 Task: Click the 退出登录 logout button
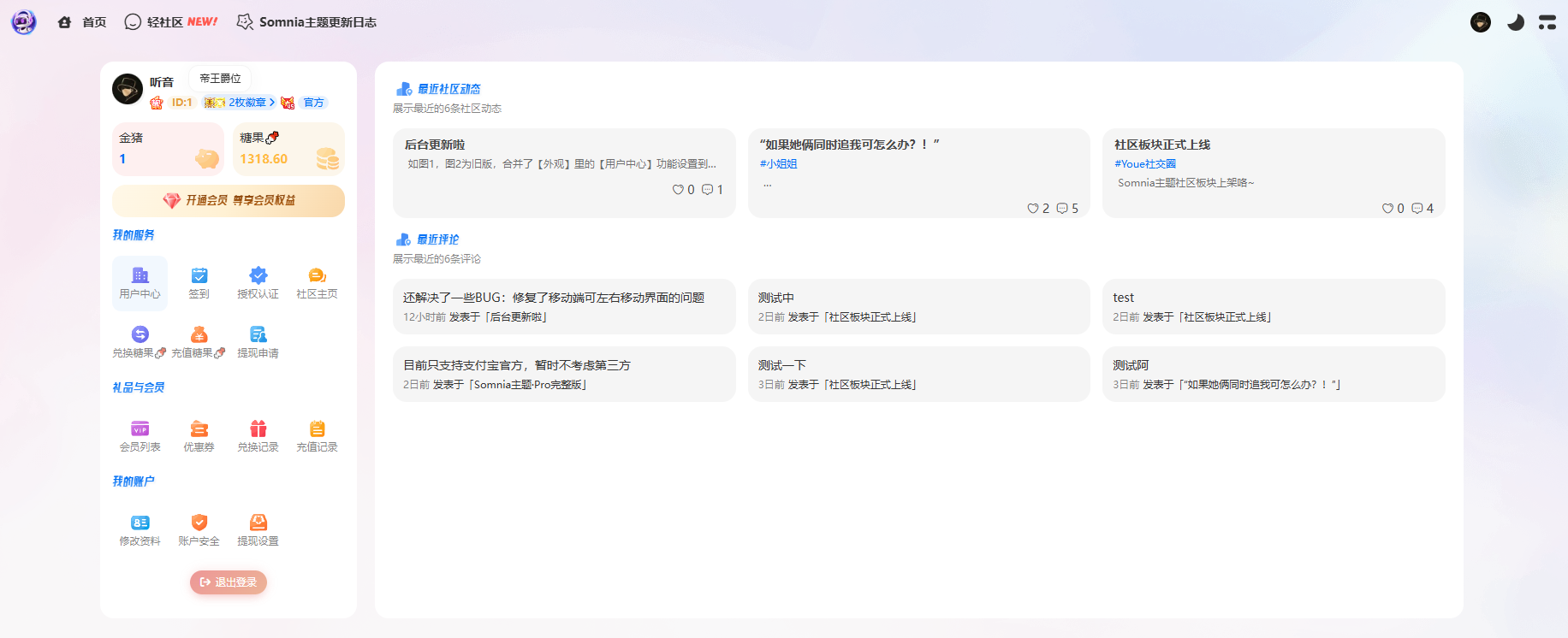coord(229,582)
